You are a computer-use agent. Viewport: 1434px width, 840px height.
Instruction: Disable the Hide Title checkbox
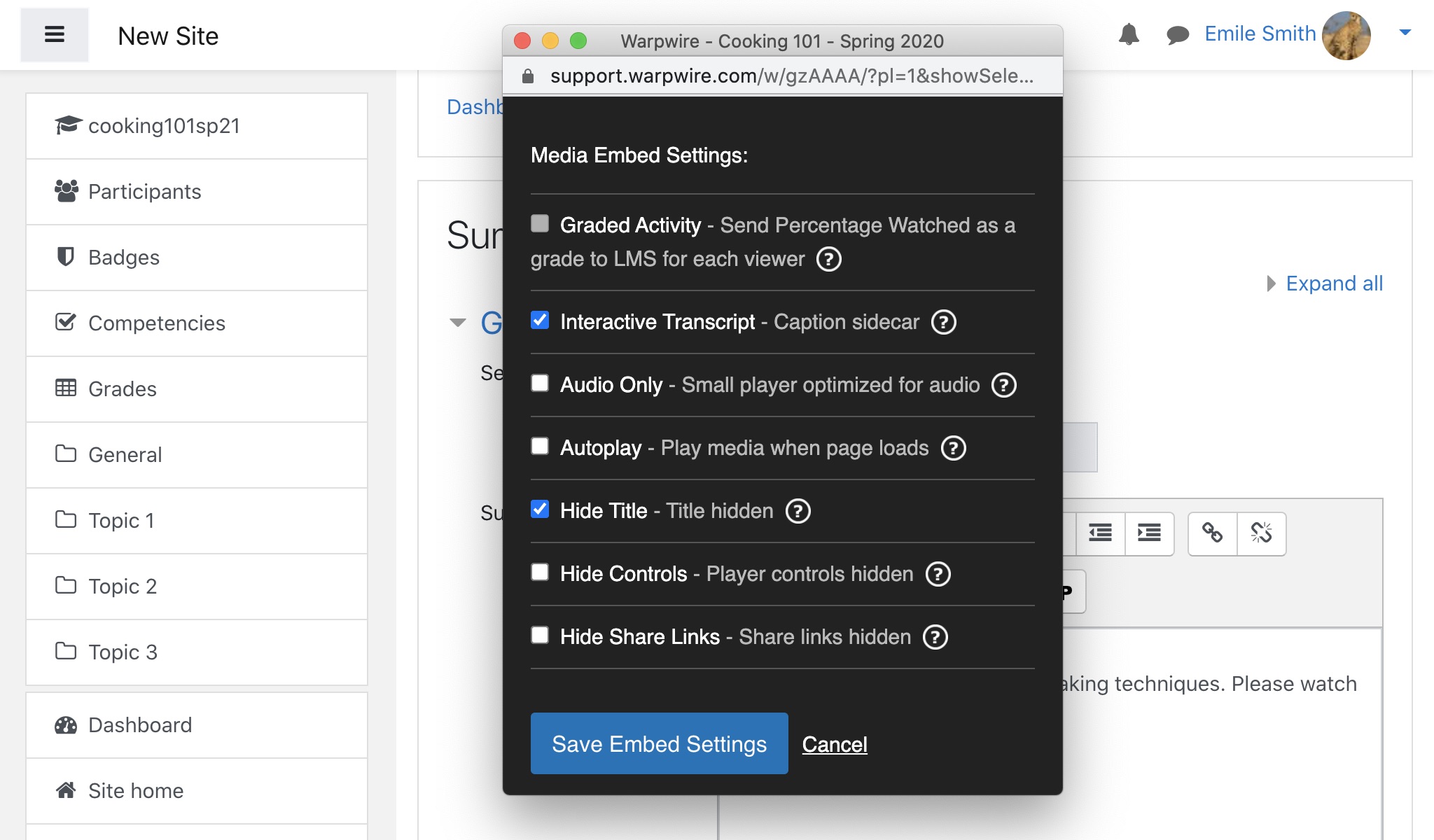tap(537, 509)
